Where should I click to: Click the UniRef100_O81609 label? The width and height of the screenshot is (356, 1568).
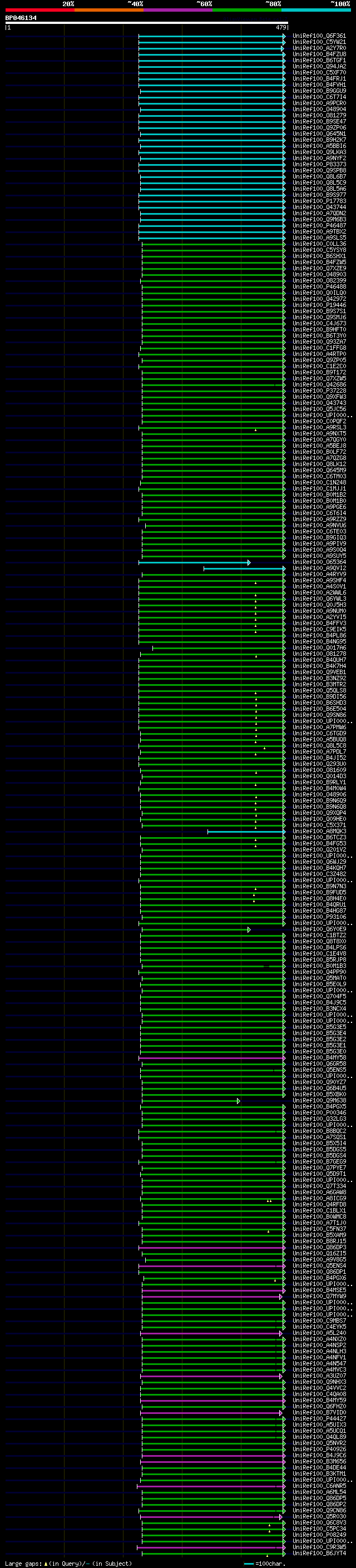(319, 770)
